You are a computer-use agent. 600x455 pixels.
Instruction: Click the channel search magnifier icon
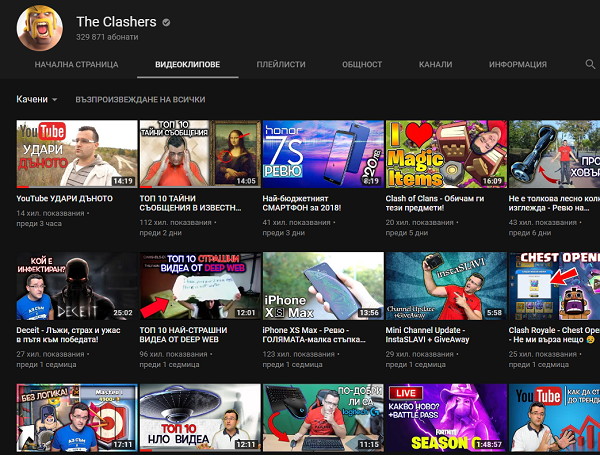point(590,65)
